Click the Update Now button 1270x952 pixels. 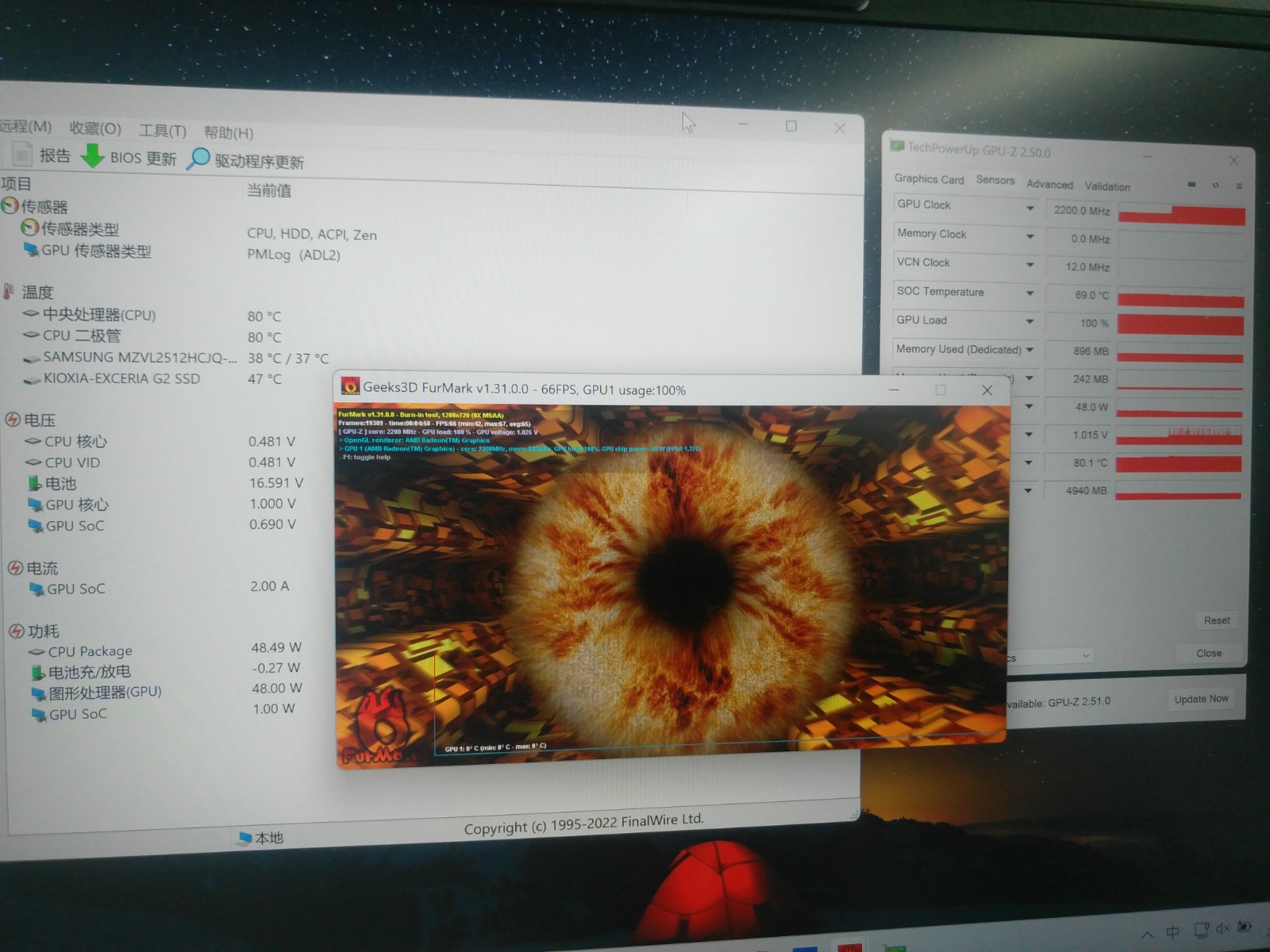(x=1201, y=699)
